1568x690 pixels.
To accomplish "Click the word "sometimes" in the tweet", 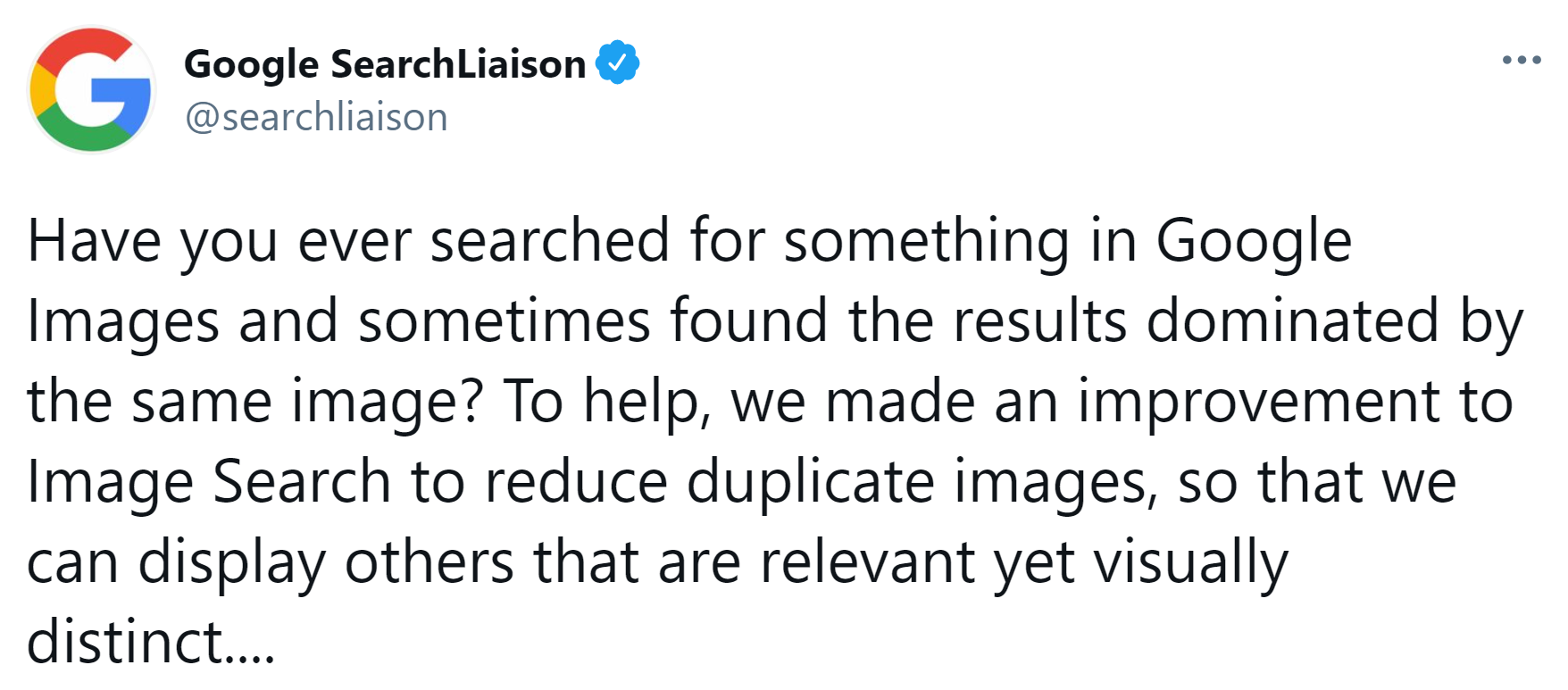I will coord(504,321).
